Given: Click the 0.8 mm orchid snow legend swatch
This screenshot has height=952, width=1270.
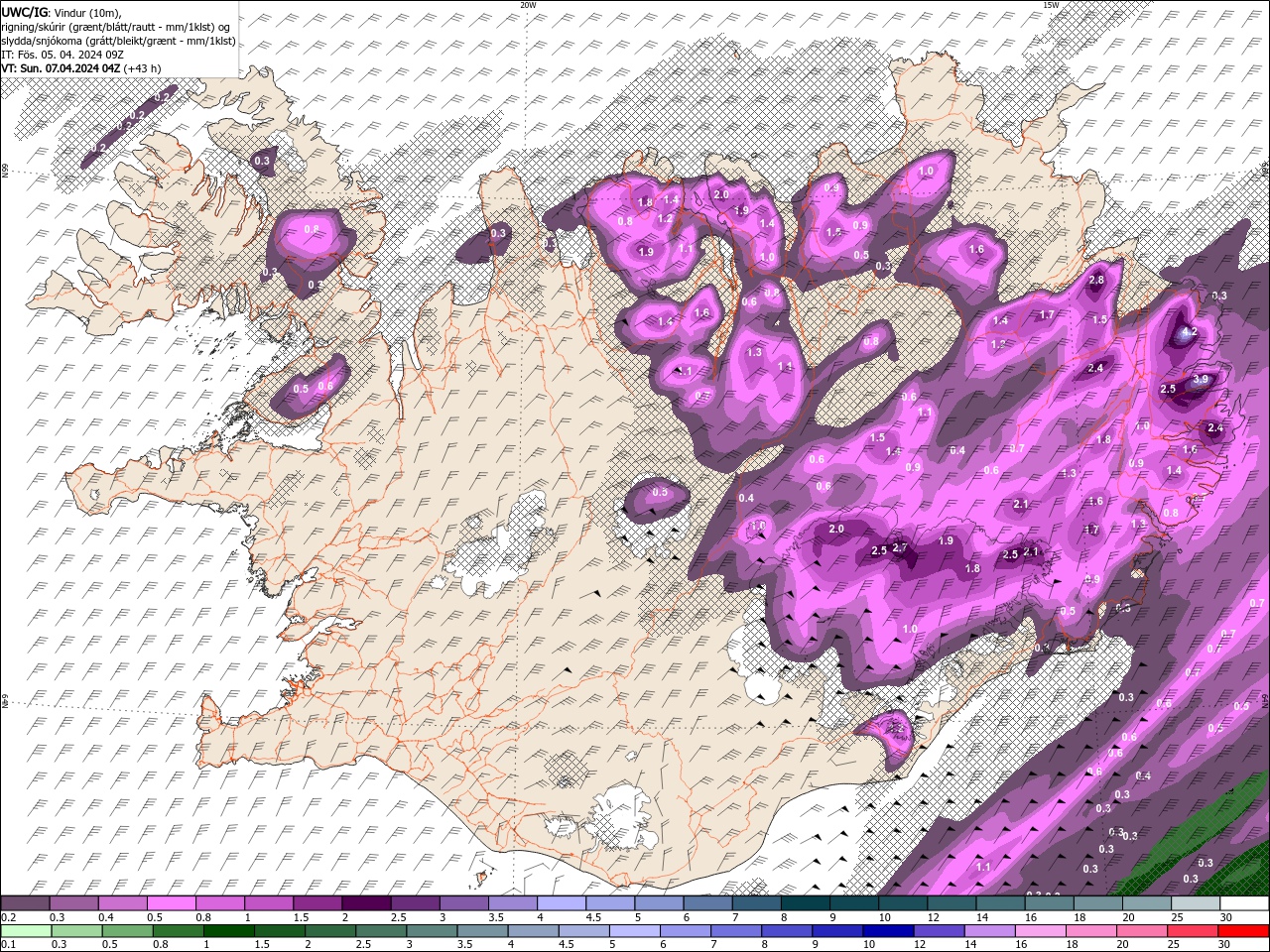Looking at the screenshot, I should click(220, 903).
